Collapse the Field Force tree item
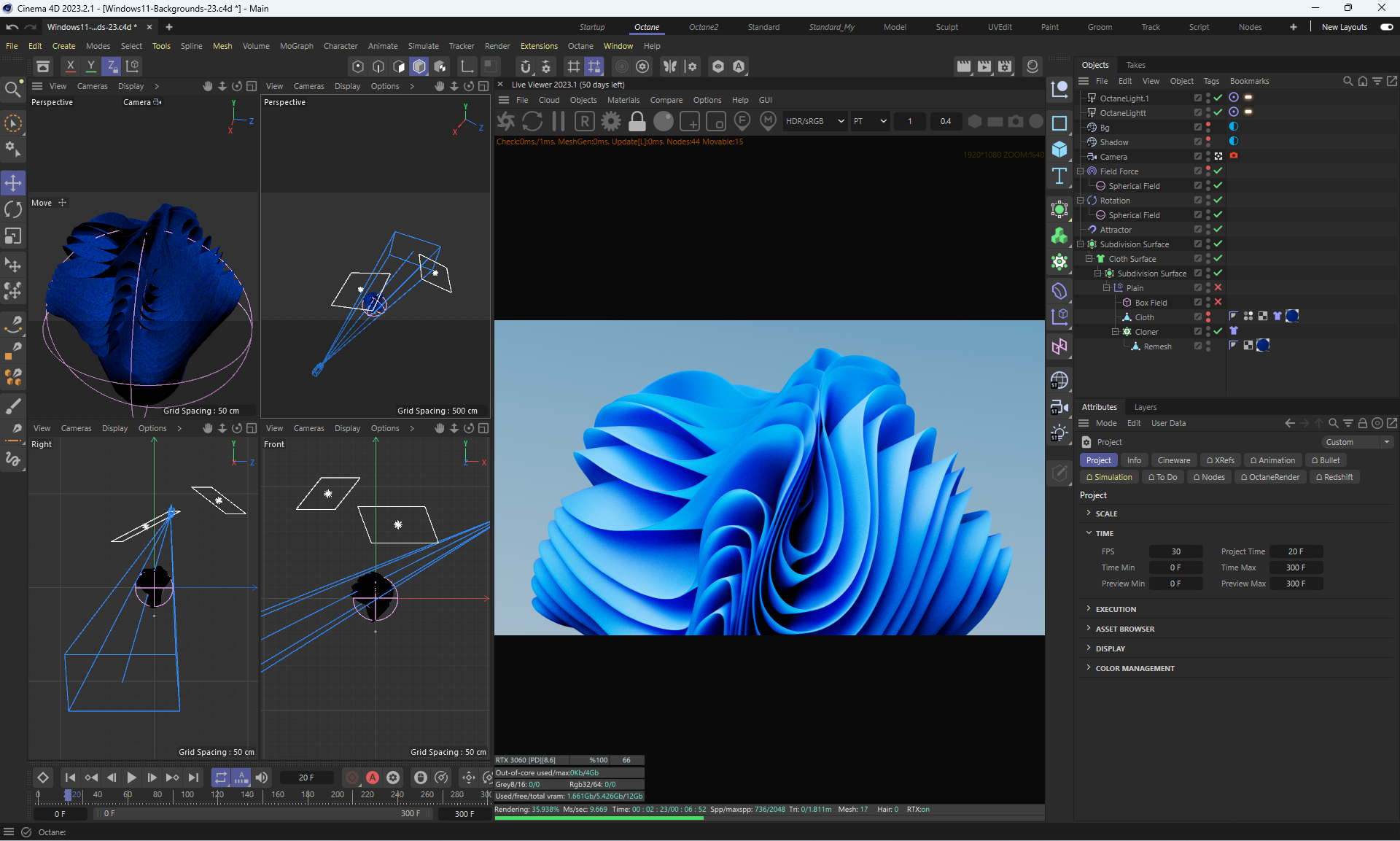The width and height of the screenshot is (1400, 841). [1081, 171]
